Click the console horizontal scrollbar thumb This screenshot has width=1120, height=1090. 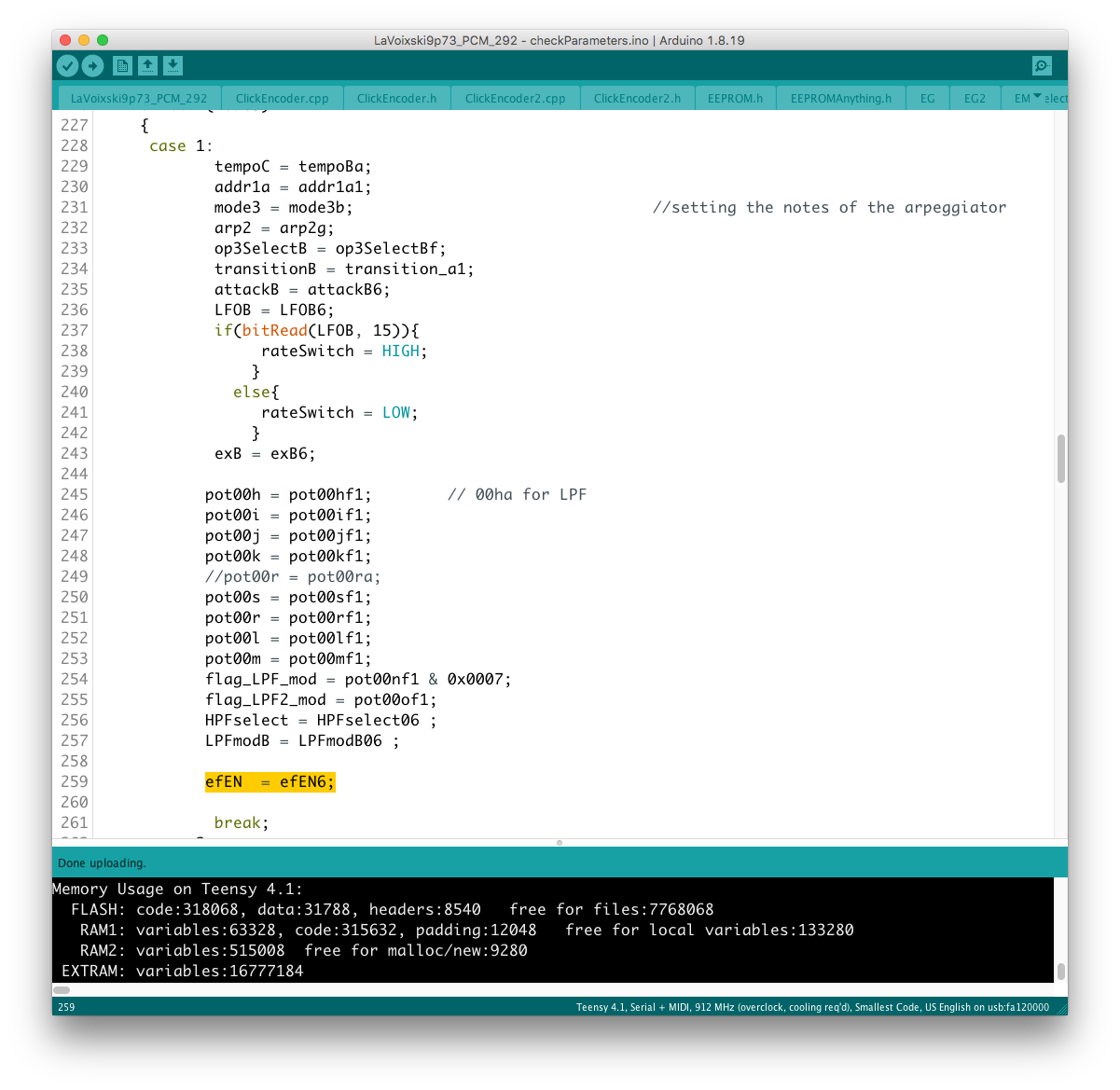pos(62,990)
